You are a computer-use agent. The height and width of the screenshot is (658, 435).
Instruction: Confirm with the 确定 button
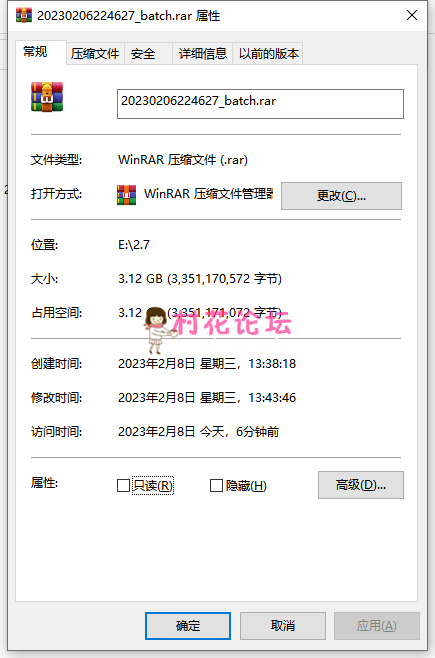coord(188,626)
